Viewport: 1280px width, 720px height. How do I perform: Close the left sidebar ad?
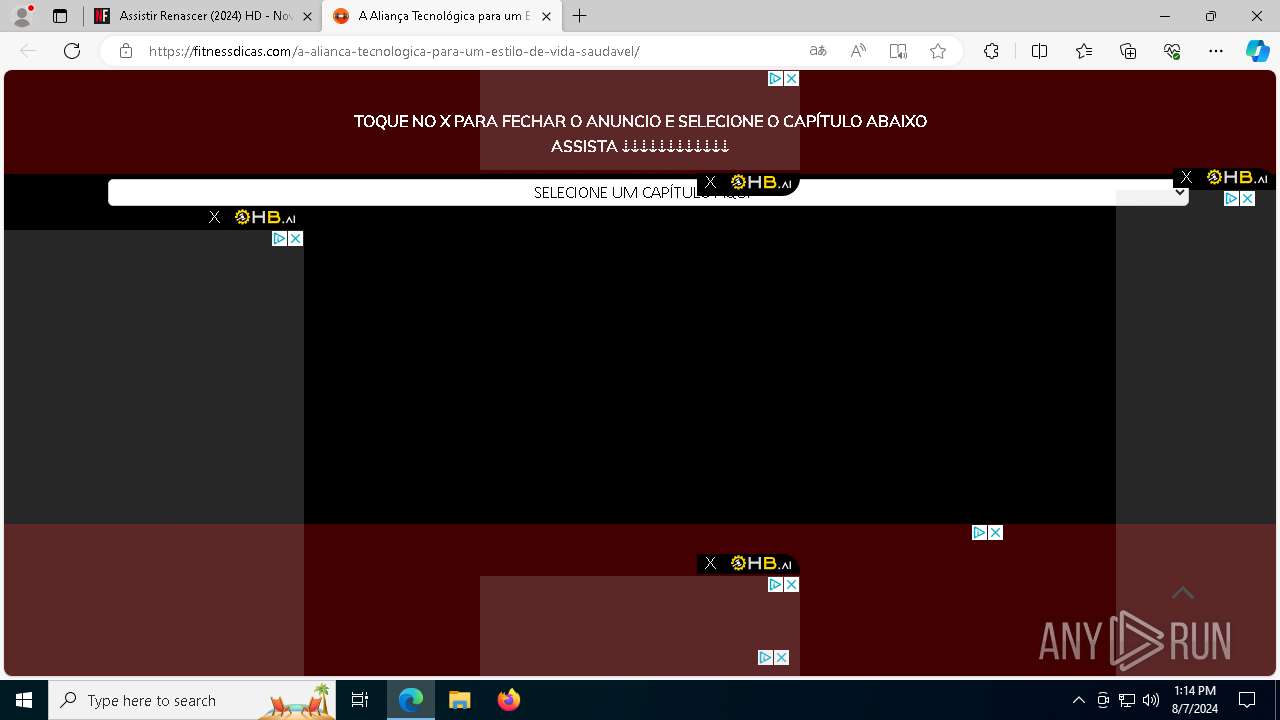click(295, 238)
